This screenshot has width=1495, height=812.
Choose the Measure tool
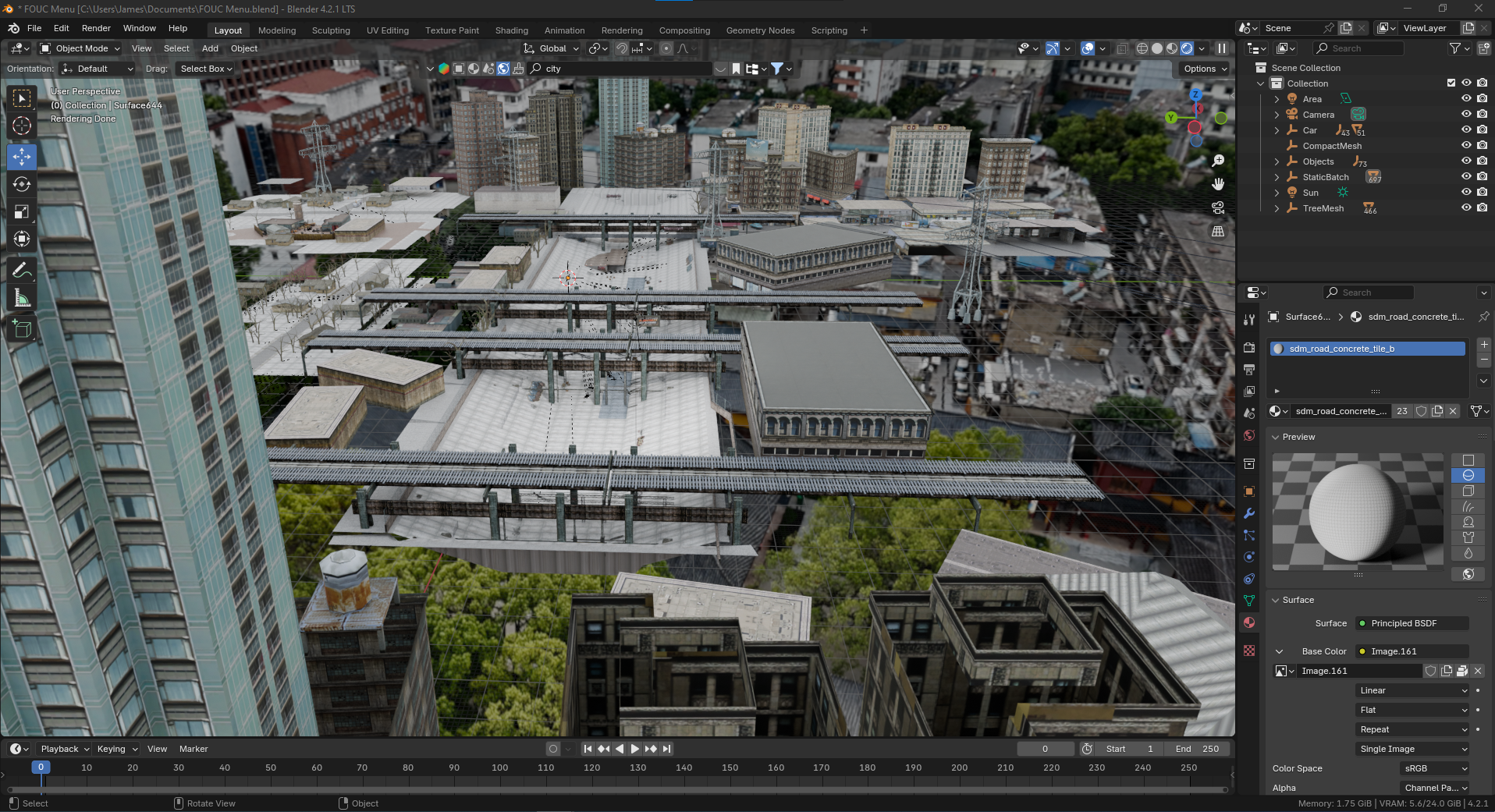point(22,298)
